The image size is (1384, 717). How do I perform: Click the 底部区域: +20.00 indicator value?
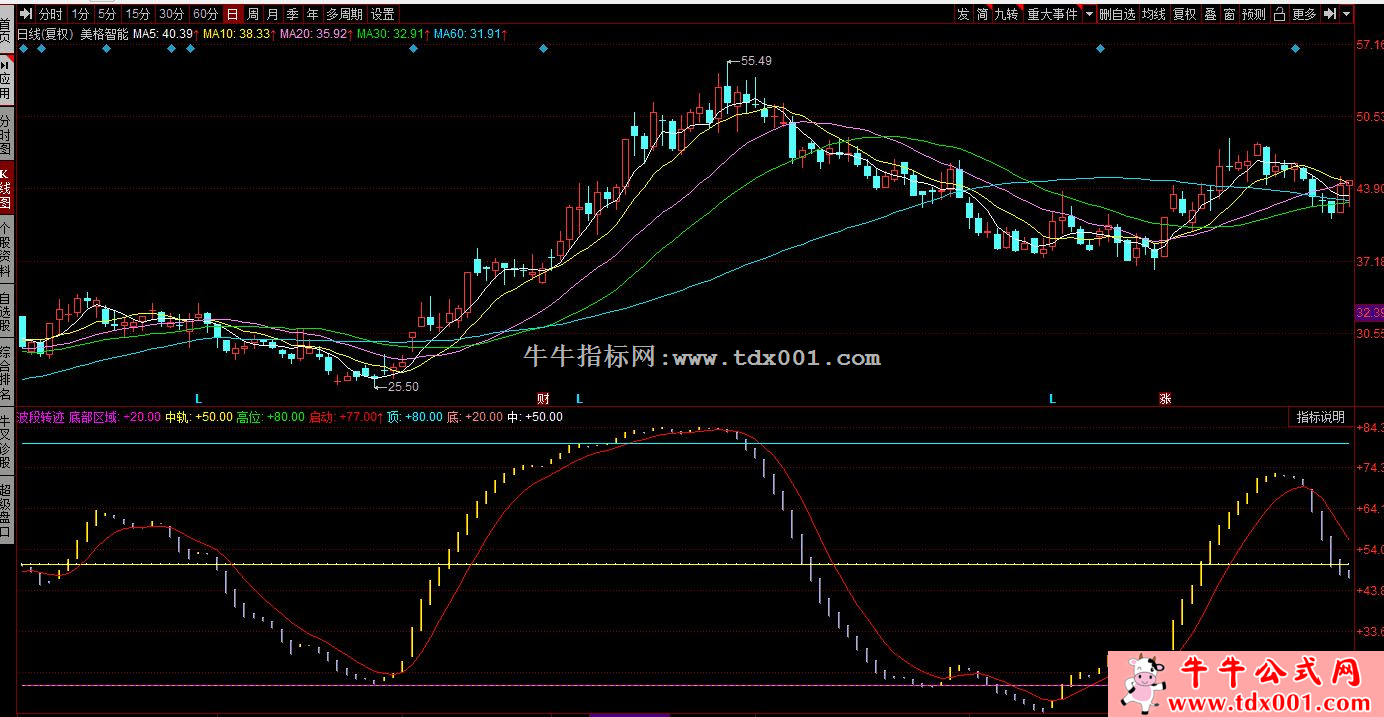[x=115, y=417]
